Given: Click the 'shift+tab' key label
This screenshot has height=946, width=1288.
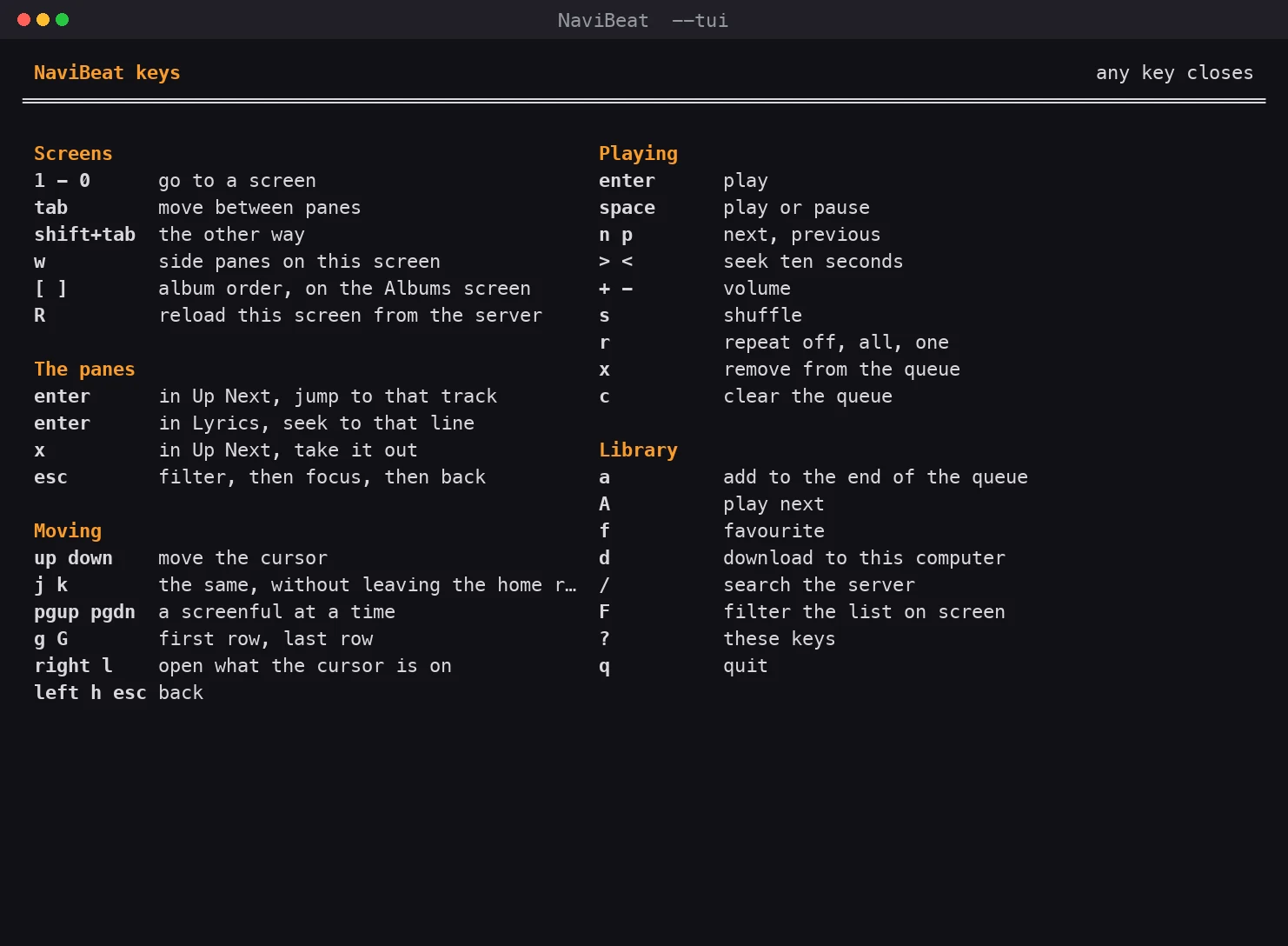Looking at the screenshot, I should tap(84, 235).
